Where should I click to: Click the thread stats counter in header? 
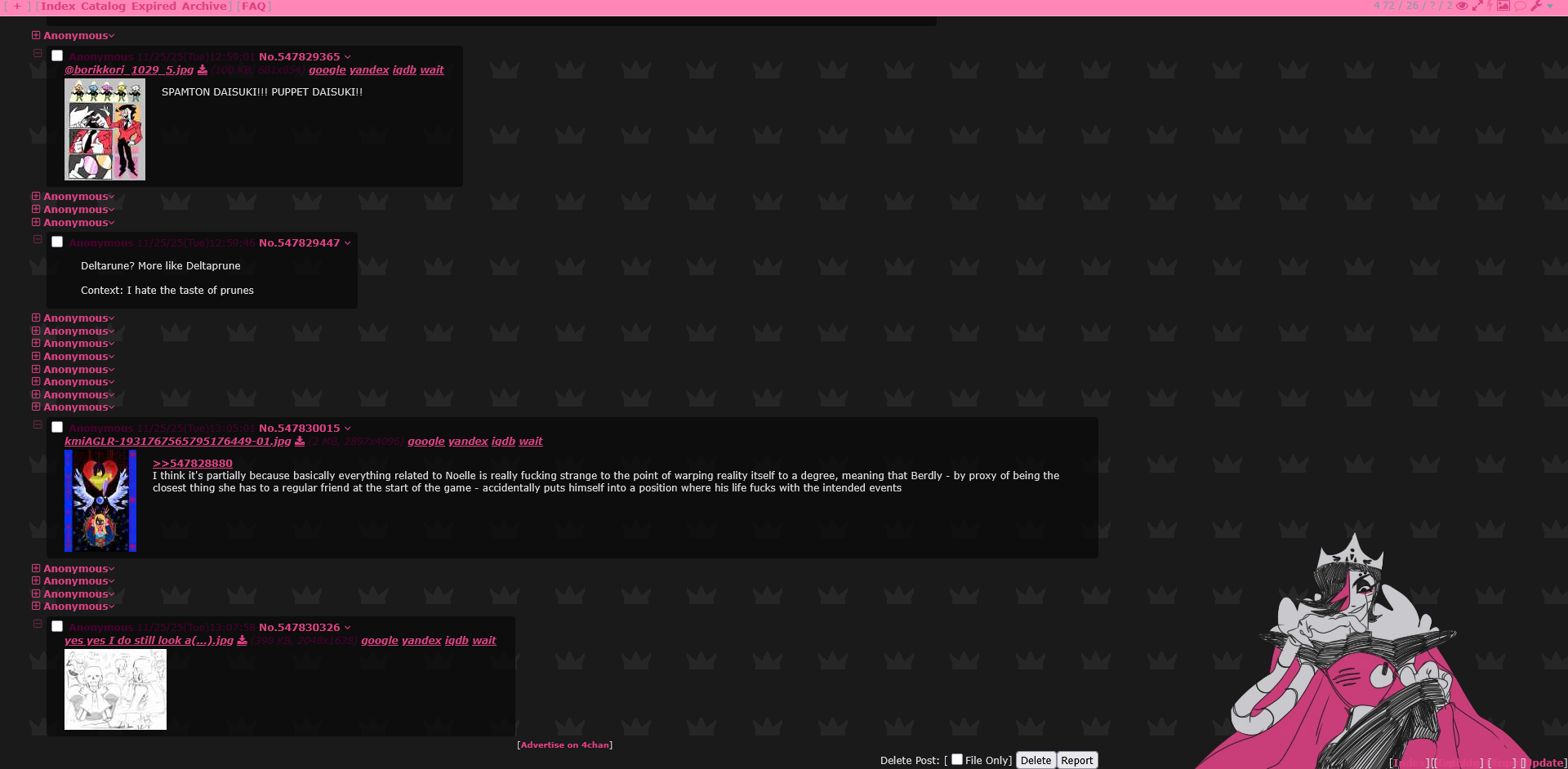(1413, 6)
